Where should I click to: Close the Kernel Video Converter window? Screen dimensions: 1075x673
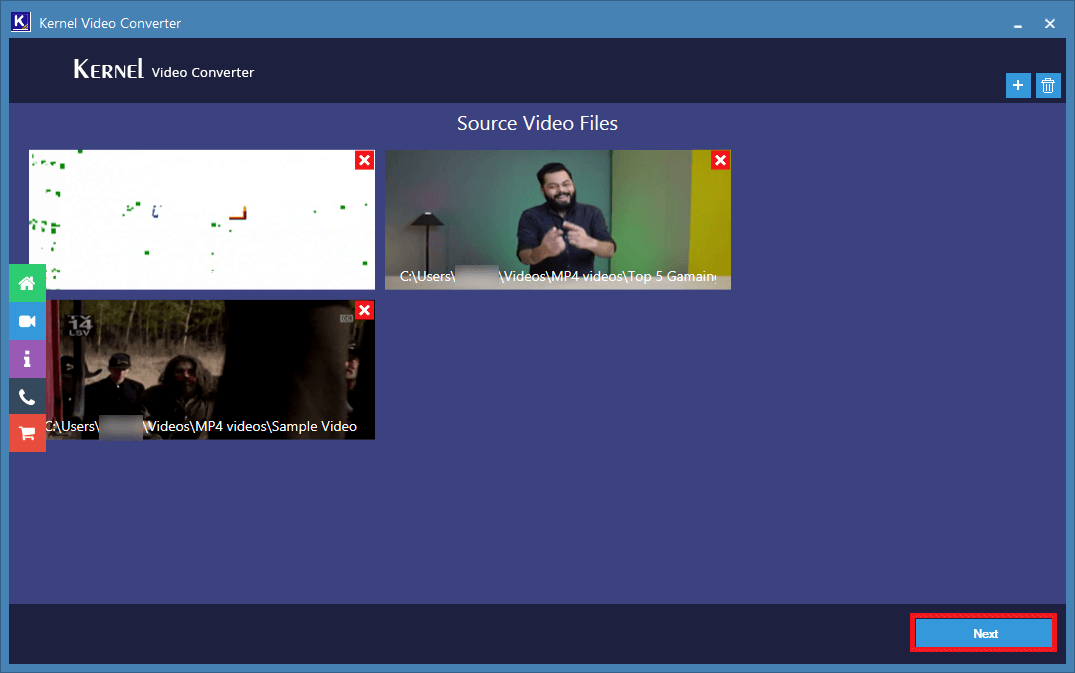[1050, 24]
